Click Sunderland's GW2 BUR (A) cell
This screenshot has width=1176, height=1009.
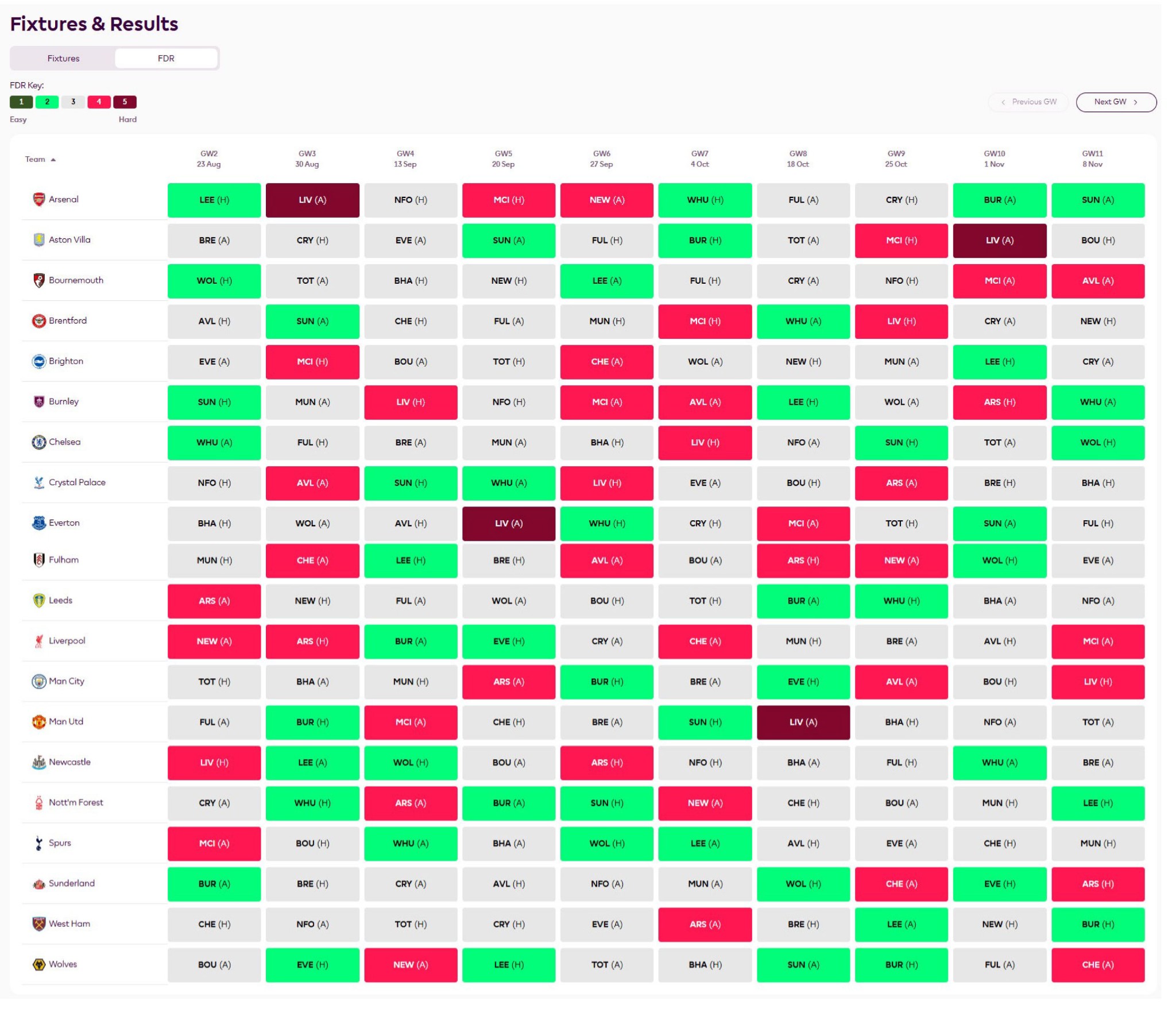pos(214,884)
